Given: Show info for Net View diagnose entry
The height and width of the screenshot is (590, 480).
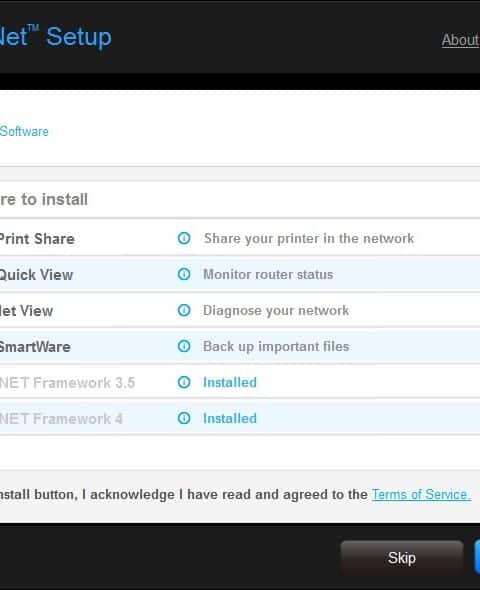Looking at the screenshot, I should coord(184,310).
